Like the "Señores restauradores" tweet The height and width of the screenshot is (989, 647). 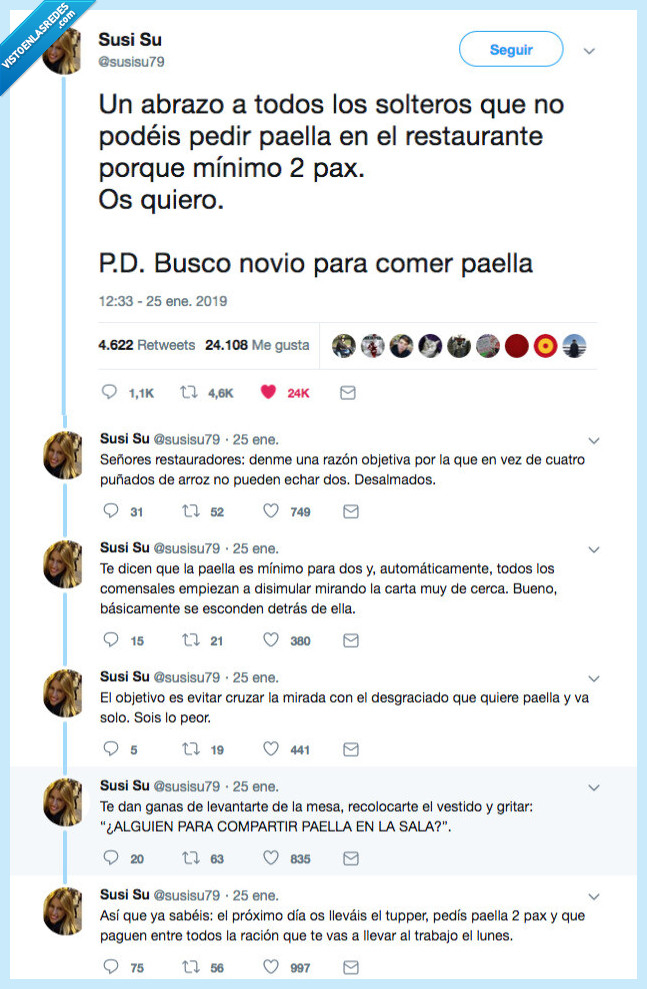269,512
